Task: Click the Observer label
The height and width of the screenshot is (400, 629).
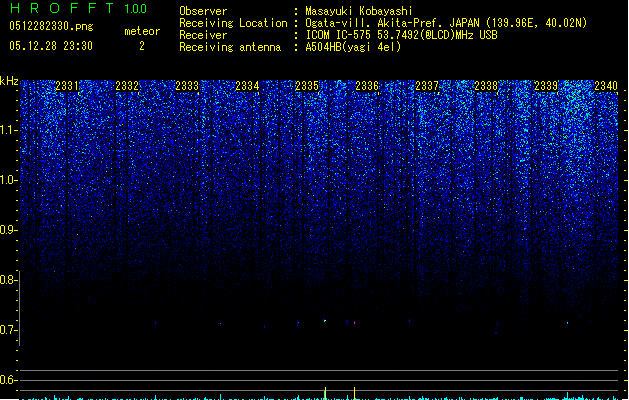Action: tap(203, 11)
